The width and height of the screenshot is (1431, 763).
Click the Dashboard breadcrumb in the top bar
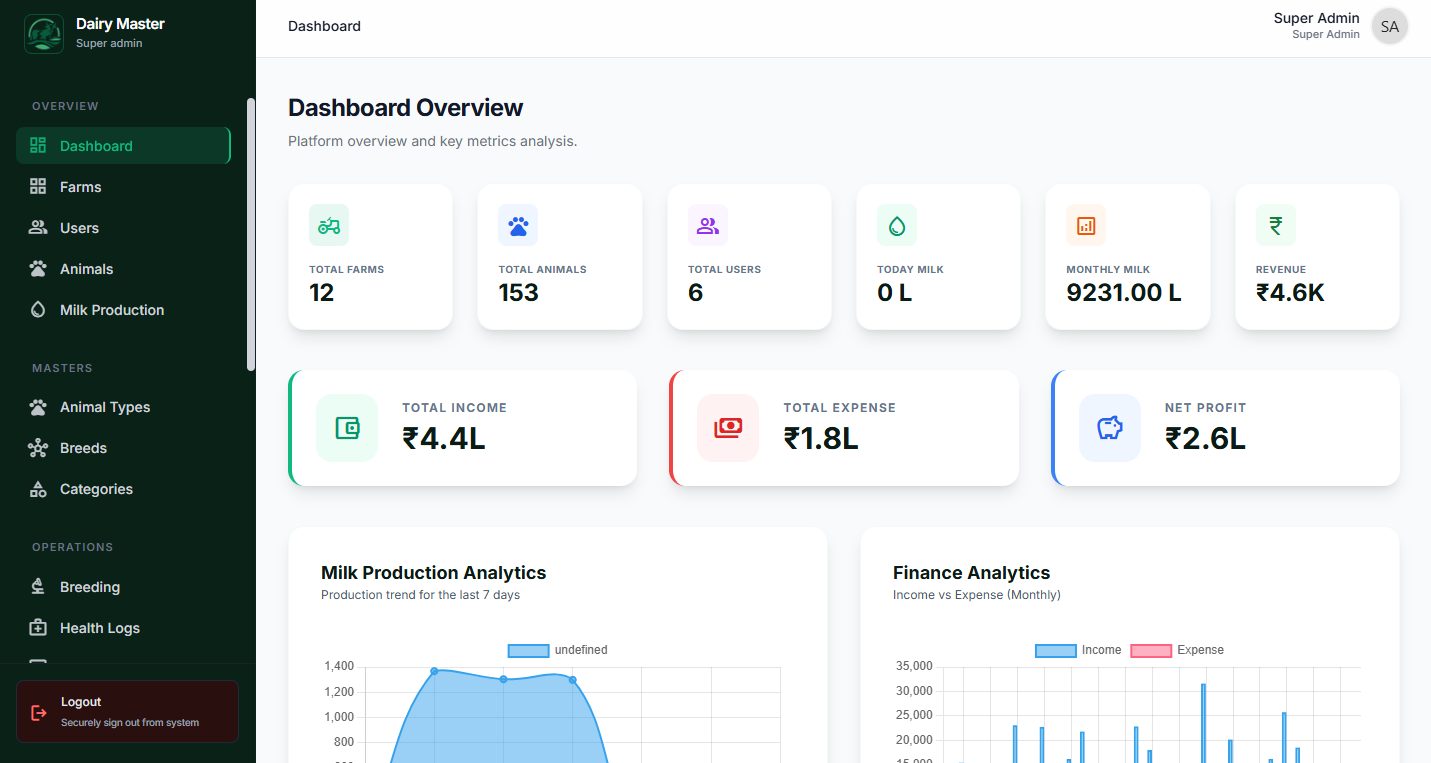pos(324,26)
